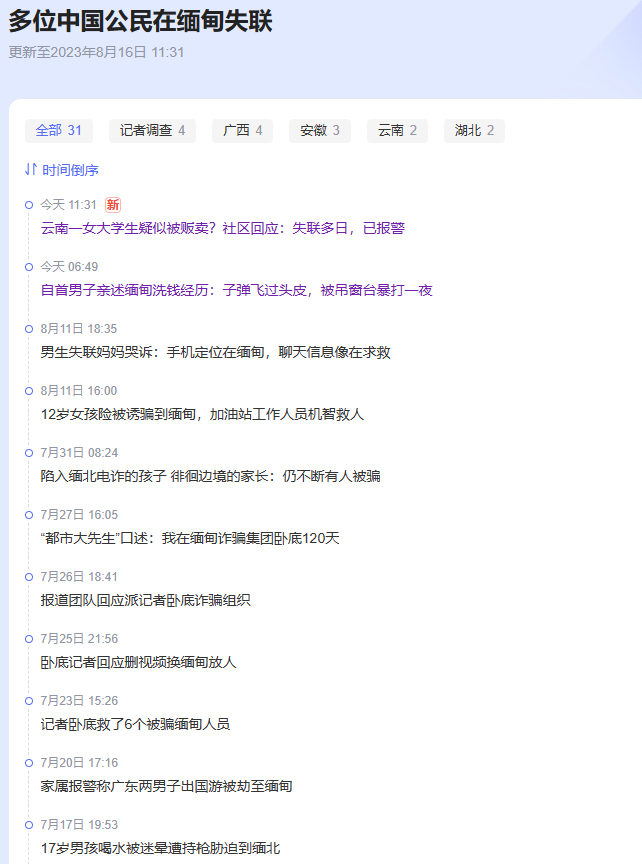This screenshot has width=642, height=864.
Task: Open 记者卧底救了6个被骗缅甸人员 link
Action: point(135,724)
